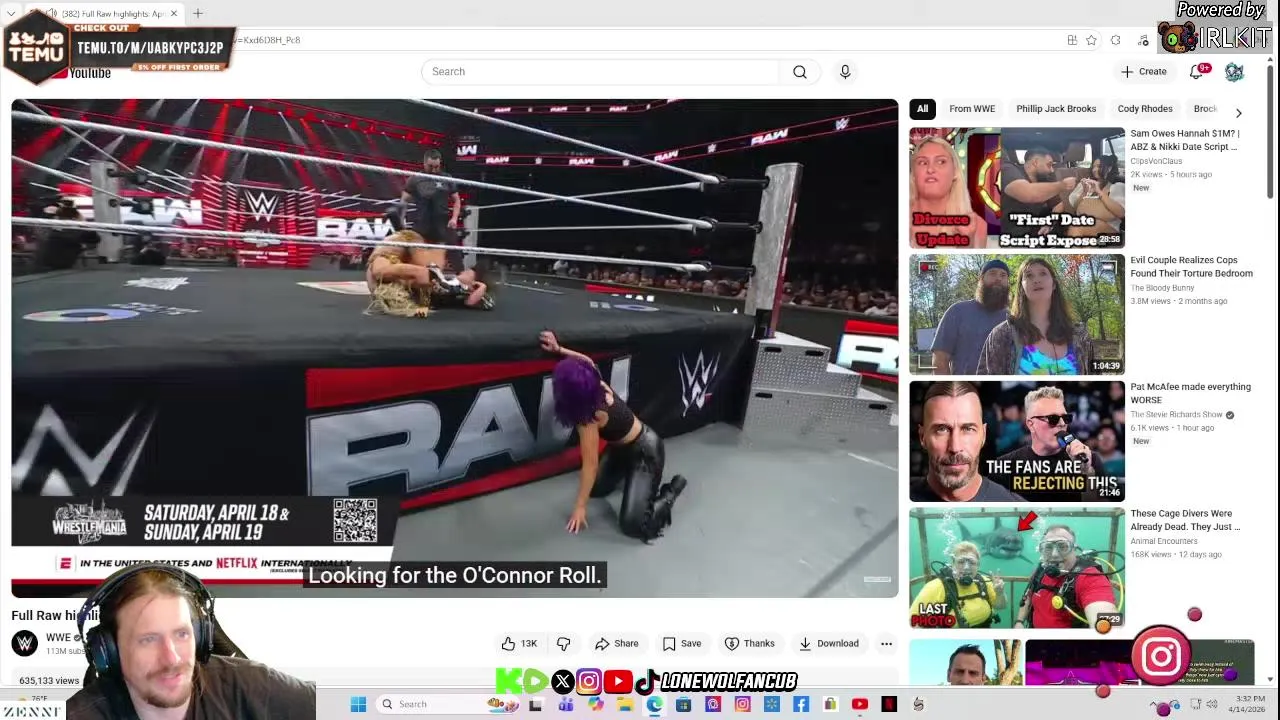Screen dimensions: 1280x720
Task: Click the YouTube search magnifier button
Action: (x=799, y=72)
